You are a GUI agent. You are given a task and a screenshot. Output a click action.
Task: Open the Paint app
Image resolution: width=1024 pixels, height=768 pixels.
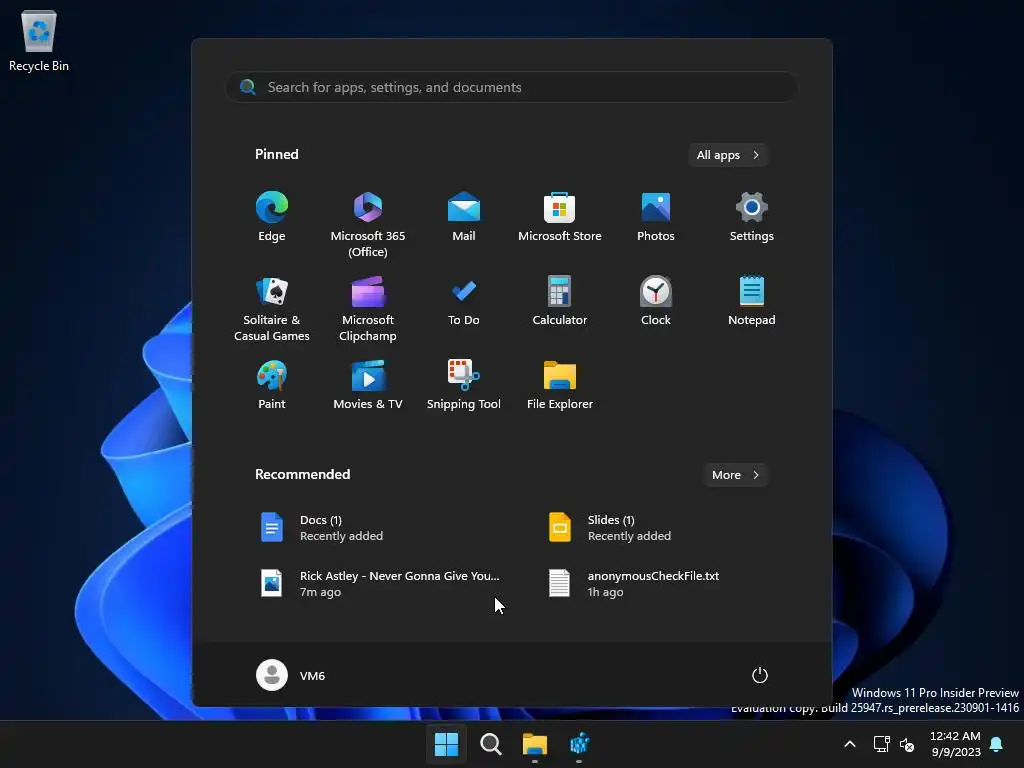272,385
